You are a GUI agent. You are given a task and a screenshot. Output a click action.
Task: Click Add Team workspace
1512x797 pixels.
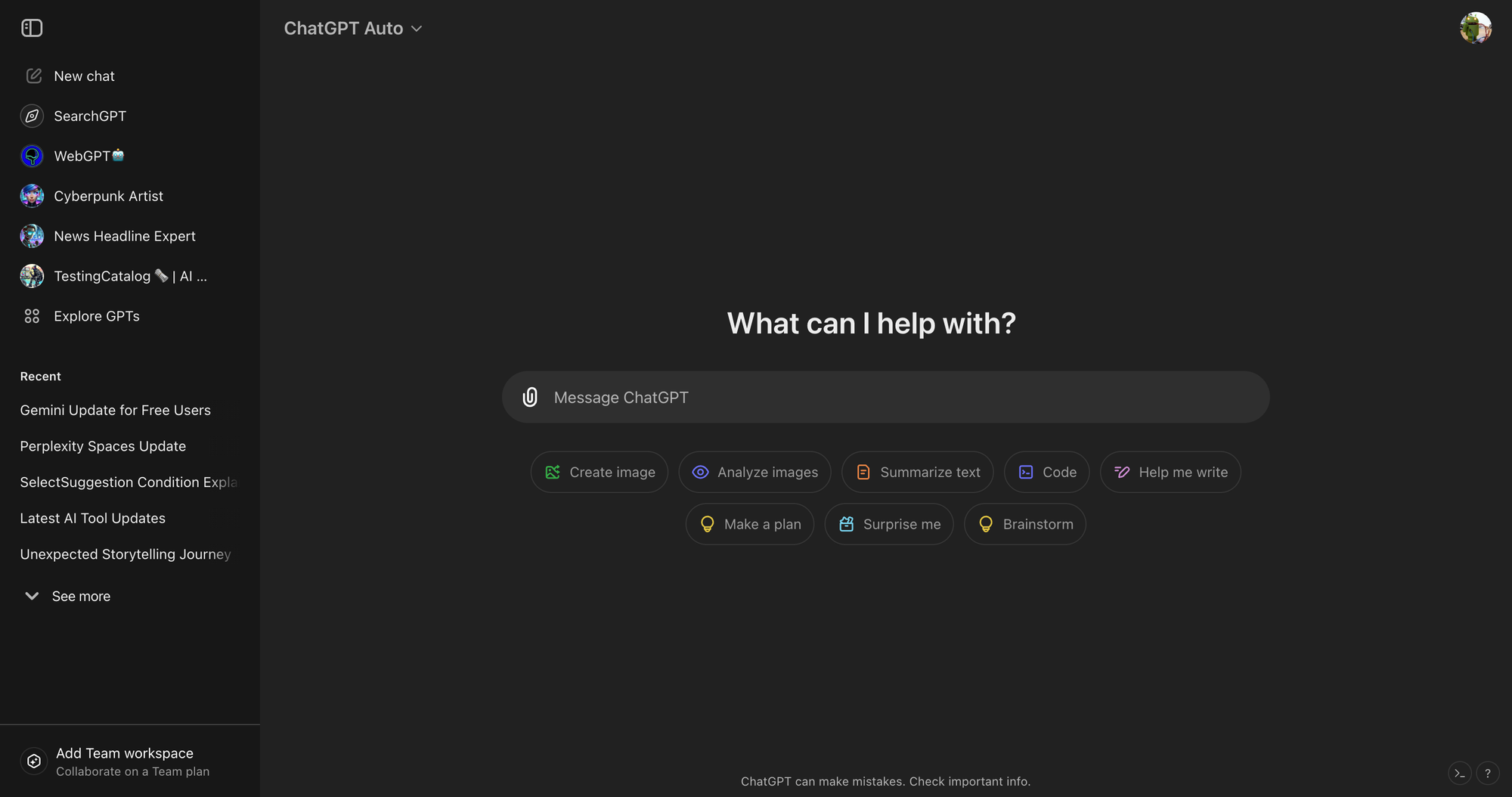124,753
